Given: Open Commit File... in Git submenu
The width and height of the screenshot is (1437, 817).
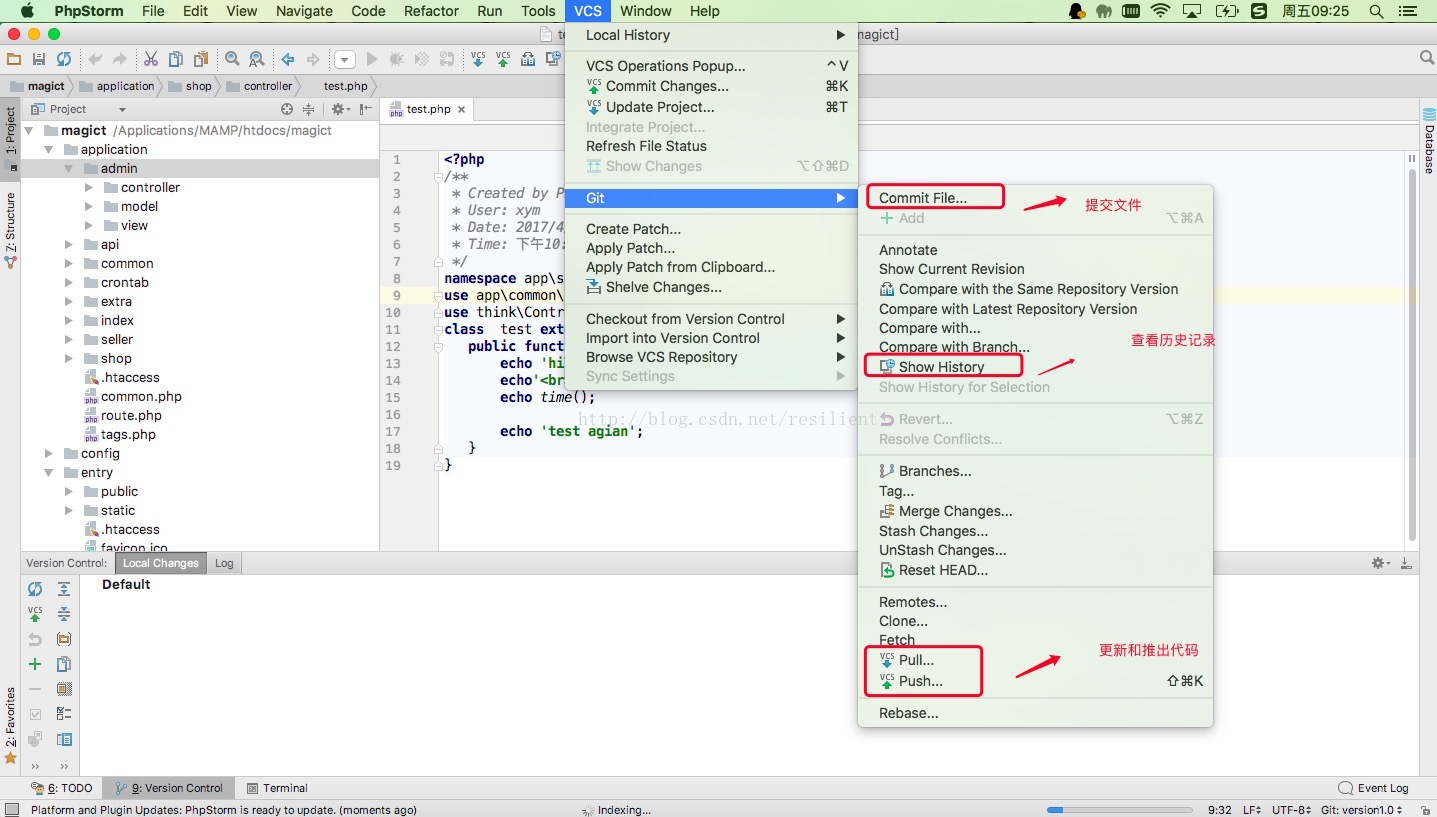Looking at the screenshot, I should (923, 198).
